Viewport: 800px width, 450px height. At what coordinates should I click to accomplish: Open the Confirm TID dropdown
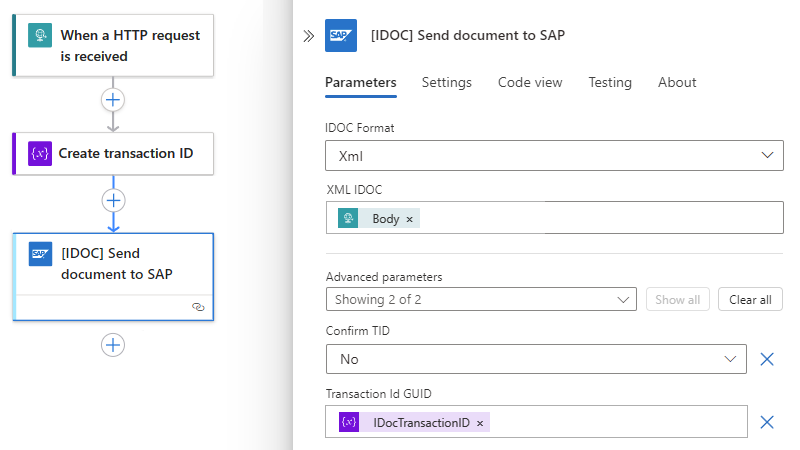536,359
